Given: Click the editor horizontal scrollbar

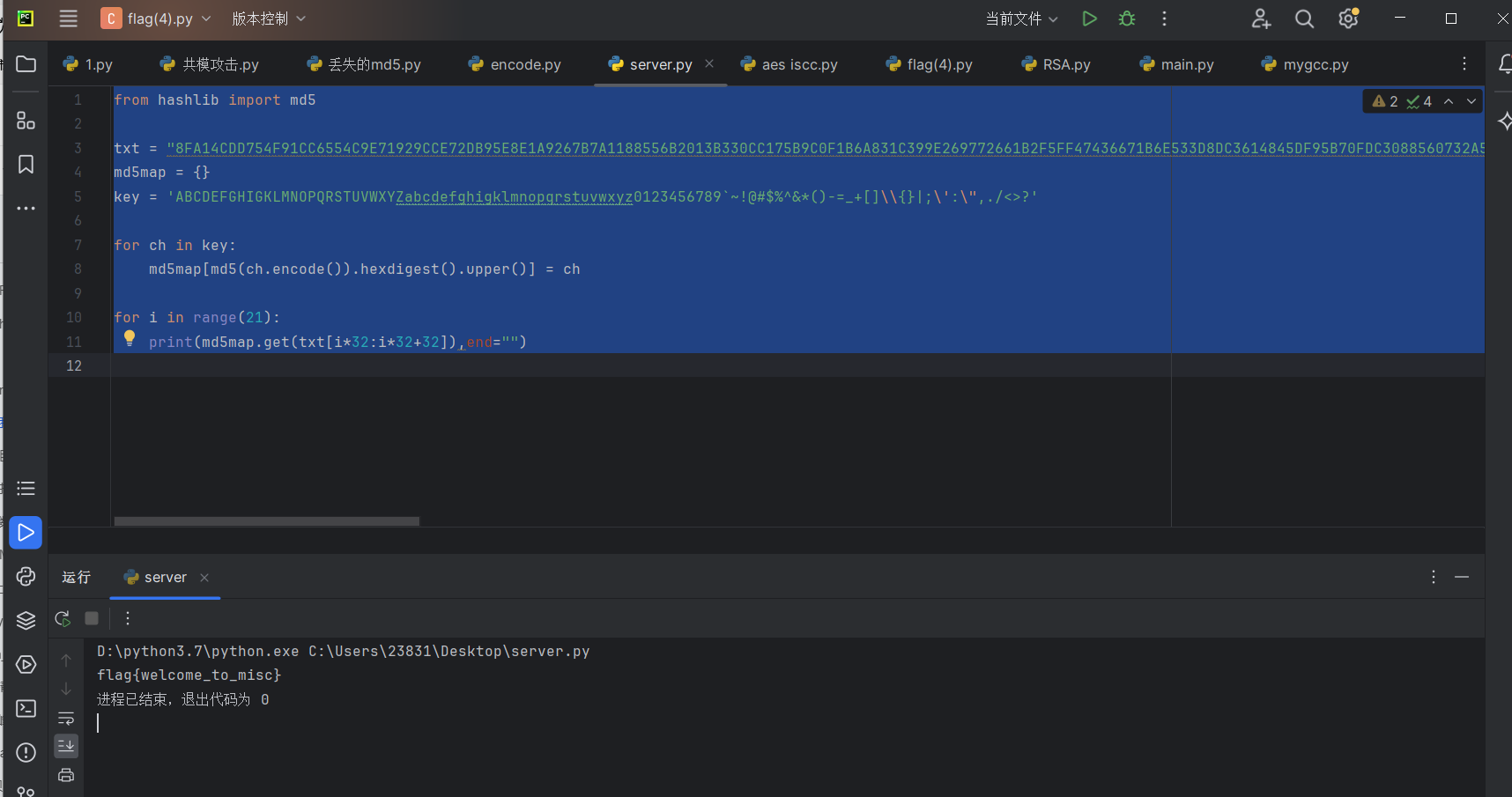Looking at the screenshot, I should coord(267,521).
